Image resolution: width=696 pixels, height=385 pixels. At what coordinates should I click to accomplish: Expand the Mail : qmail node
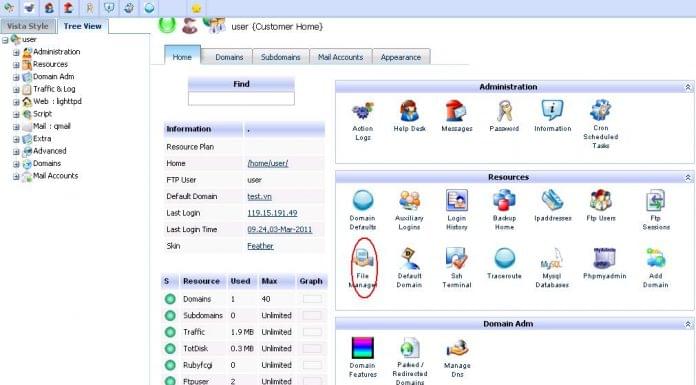pos(16,127)
